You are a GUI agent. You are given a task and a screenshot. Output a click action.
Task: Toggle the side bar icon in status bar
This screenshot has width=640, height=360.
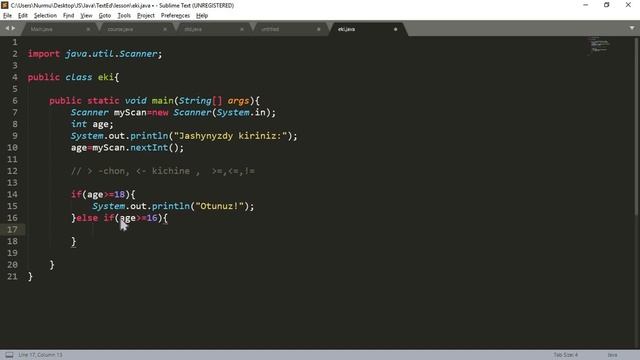point(9,355)
